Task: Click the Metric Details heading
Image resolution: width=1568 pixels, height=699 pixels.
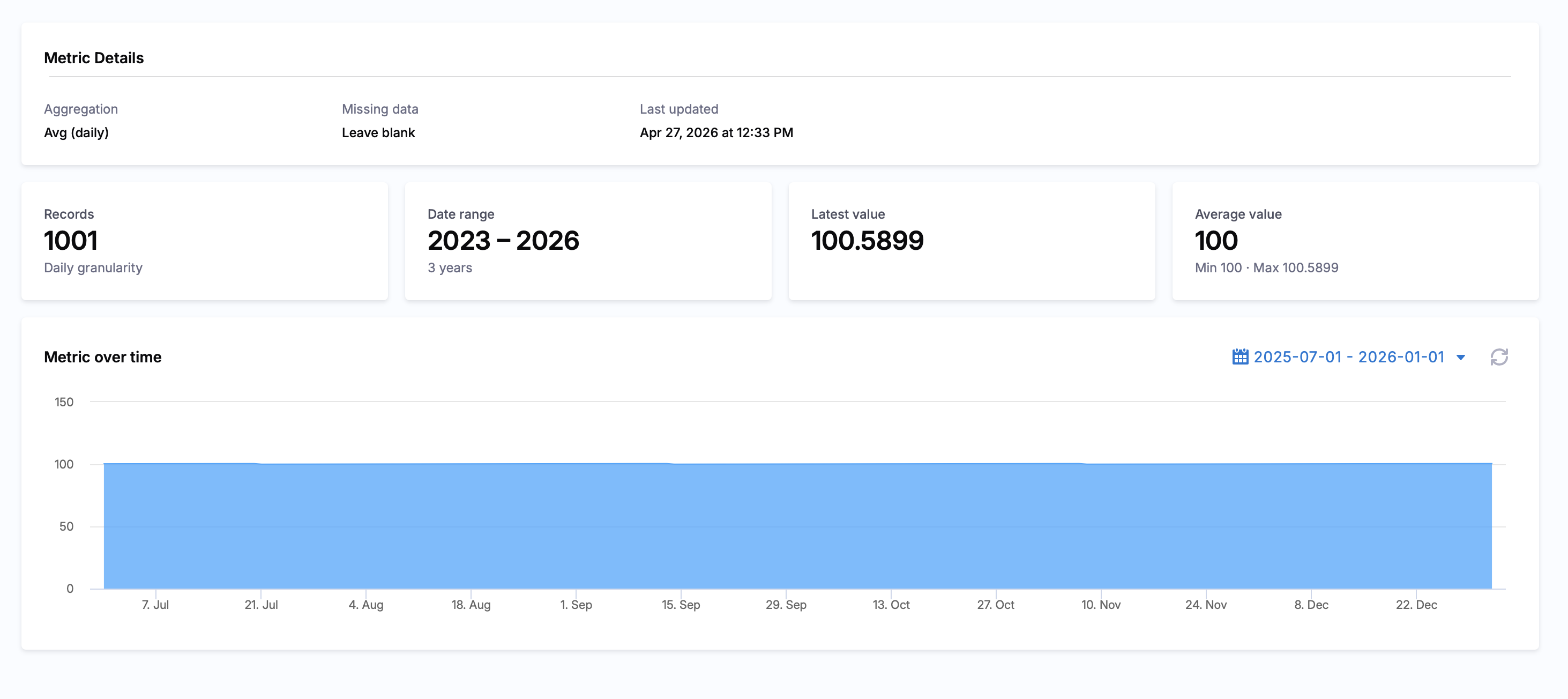Action: (x=94, y=58)
